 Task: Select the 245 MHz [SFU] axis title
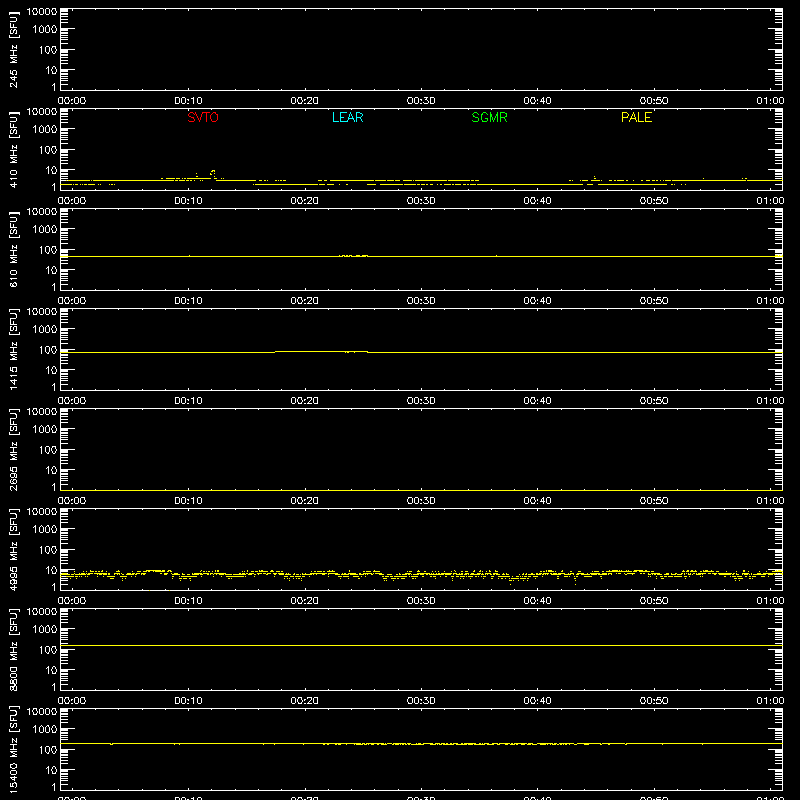13,50
